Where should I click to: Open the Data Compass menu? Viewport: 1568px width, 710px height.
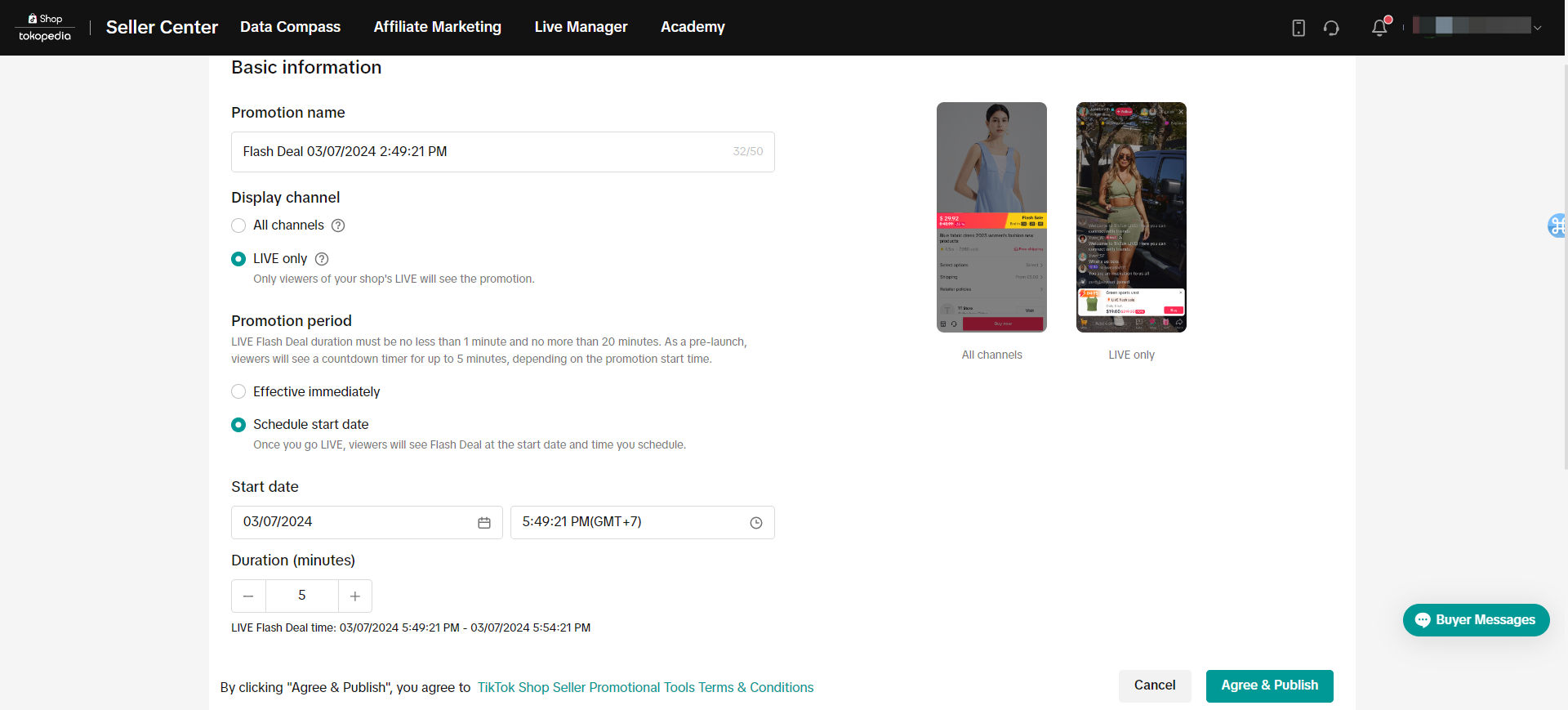coord(290,27)
